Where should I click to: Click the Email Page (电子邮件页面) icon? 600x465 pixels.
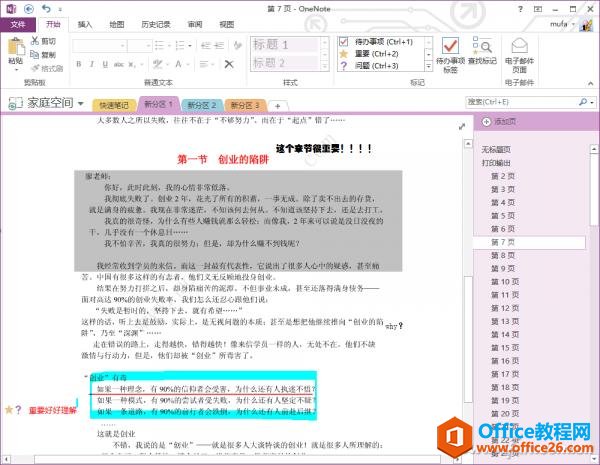tap(518, 48)
